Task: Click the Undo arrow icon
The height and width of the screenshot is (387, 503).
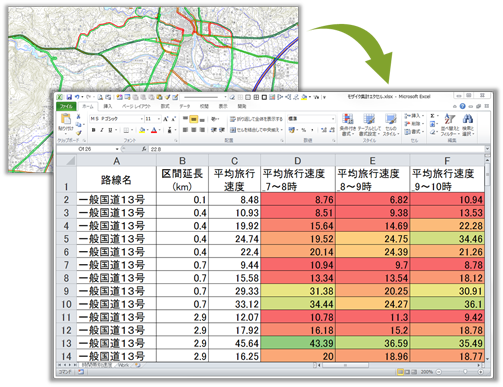Action: tap(77, 97)
